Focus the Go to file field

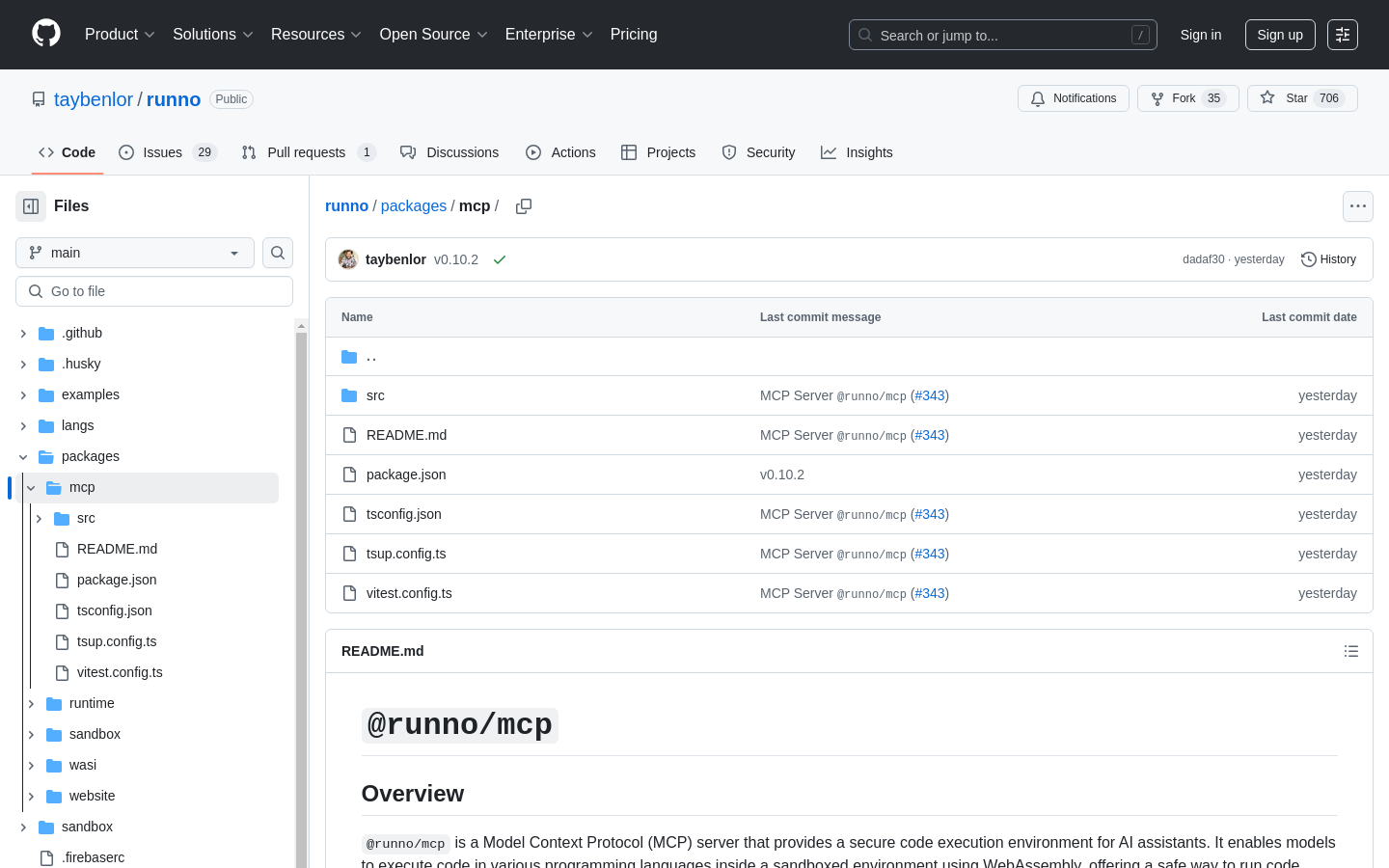point(154,291)
